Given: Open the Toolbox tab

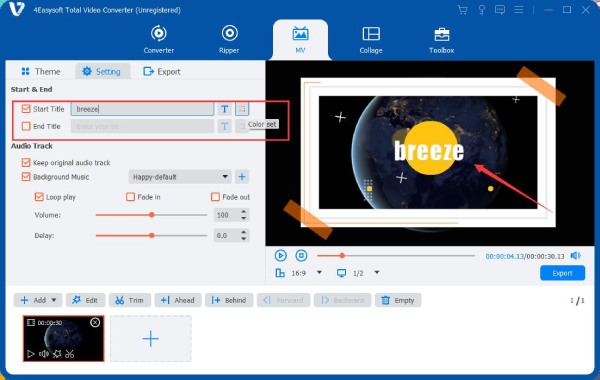Looking at the screenshot, I should click(x=441, y=39).
